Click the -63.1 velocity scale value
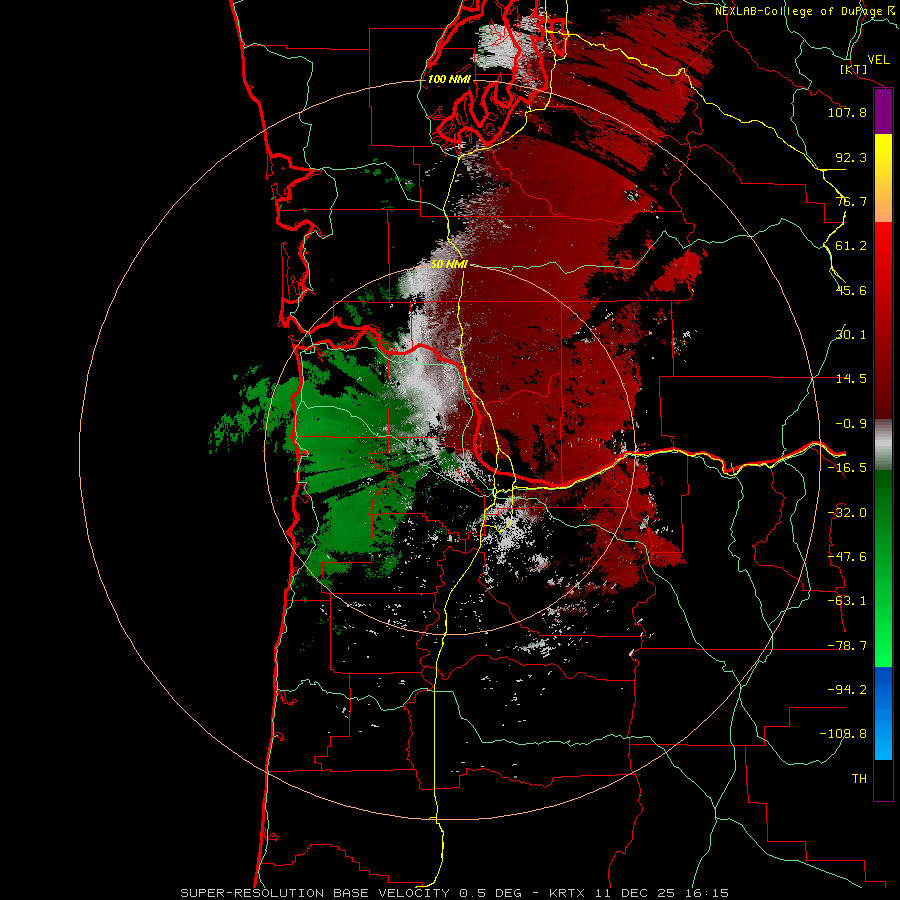The height and width of the screenshot is (900, 900). tap(847, 601)
